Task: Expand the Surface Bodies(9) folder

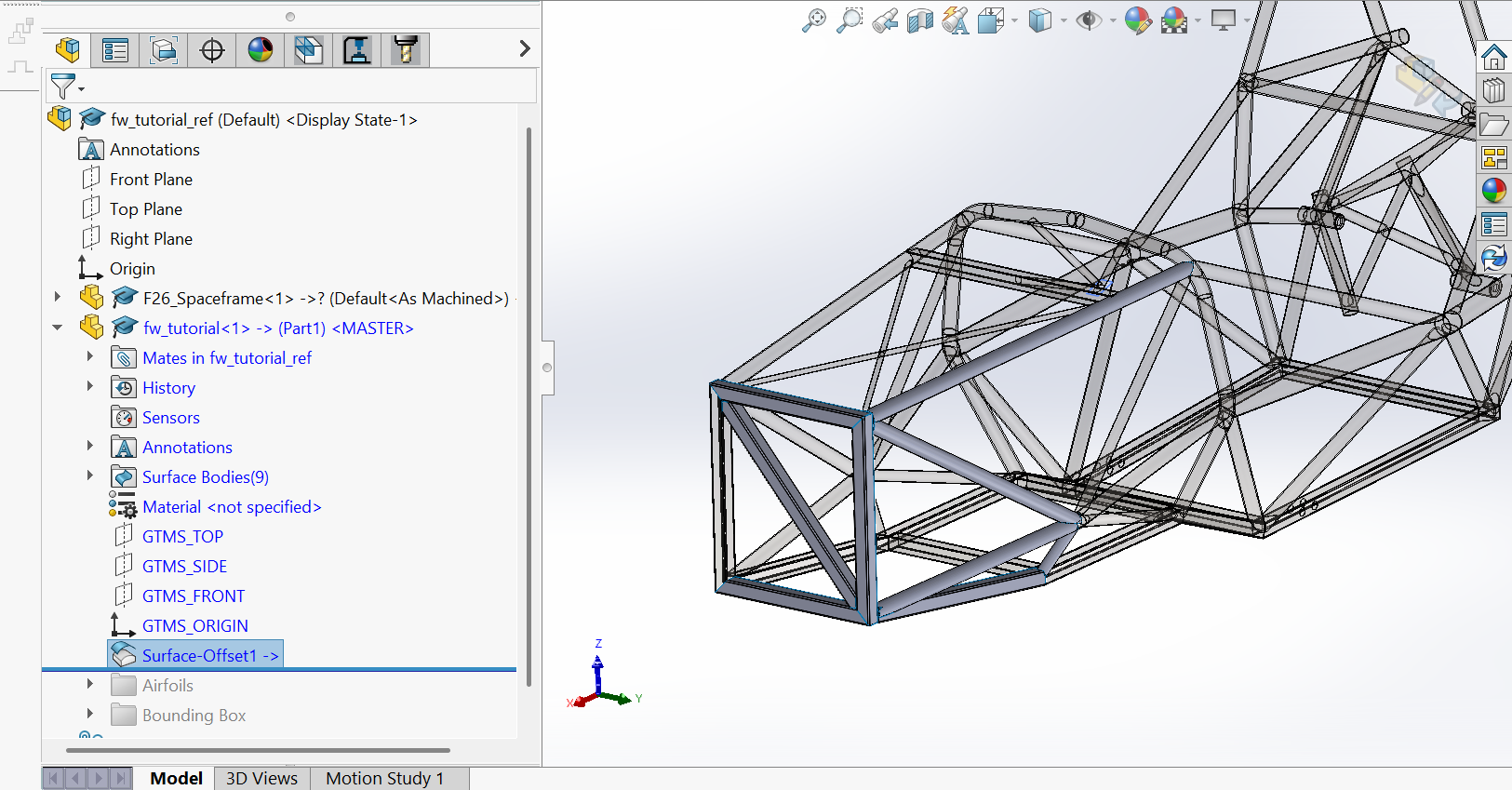Action: [x=90, y=476]
